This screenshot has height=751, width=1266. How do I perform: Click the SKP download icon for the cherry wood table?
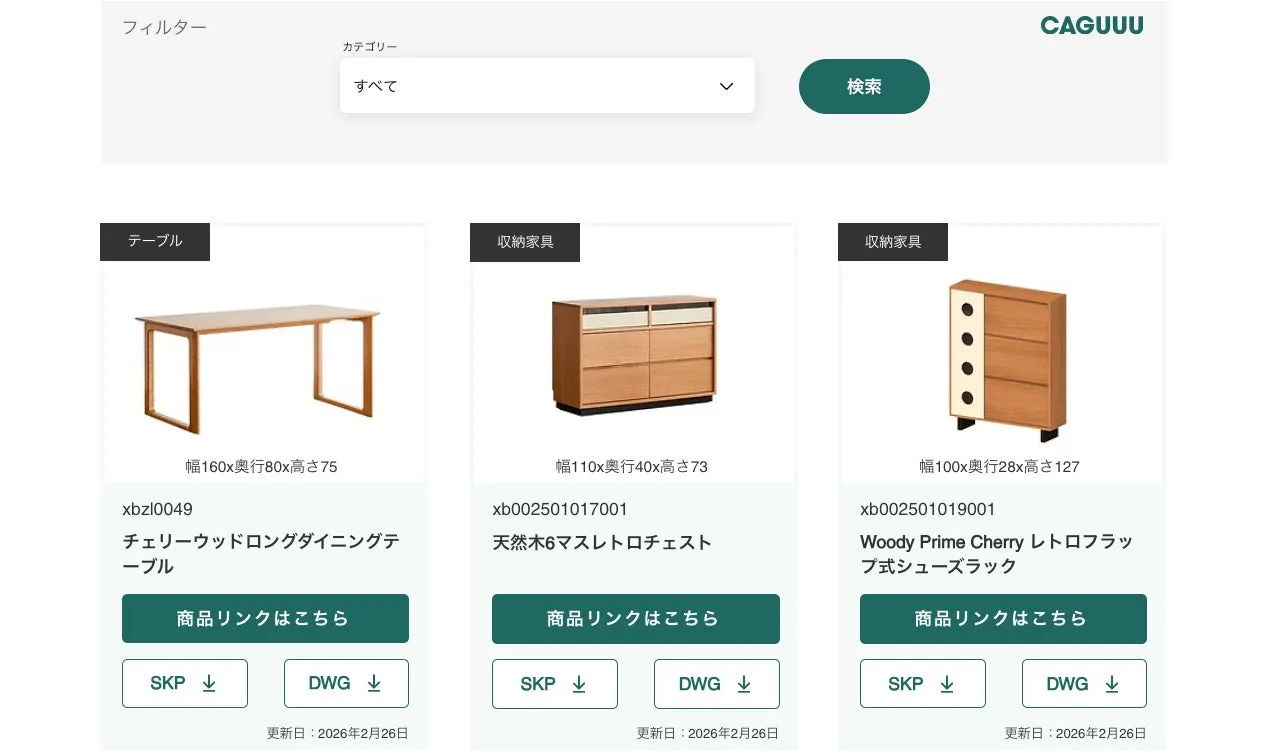tap(209, 683)
